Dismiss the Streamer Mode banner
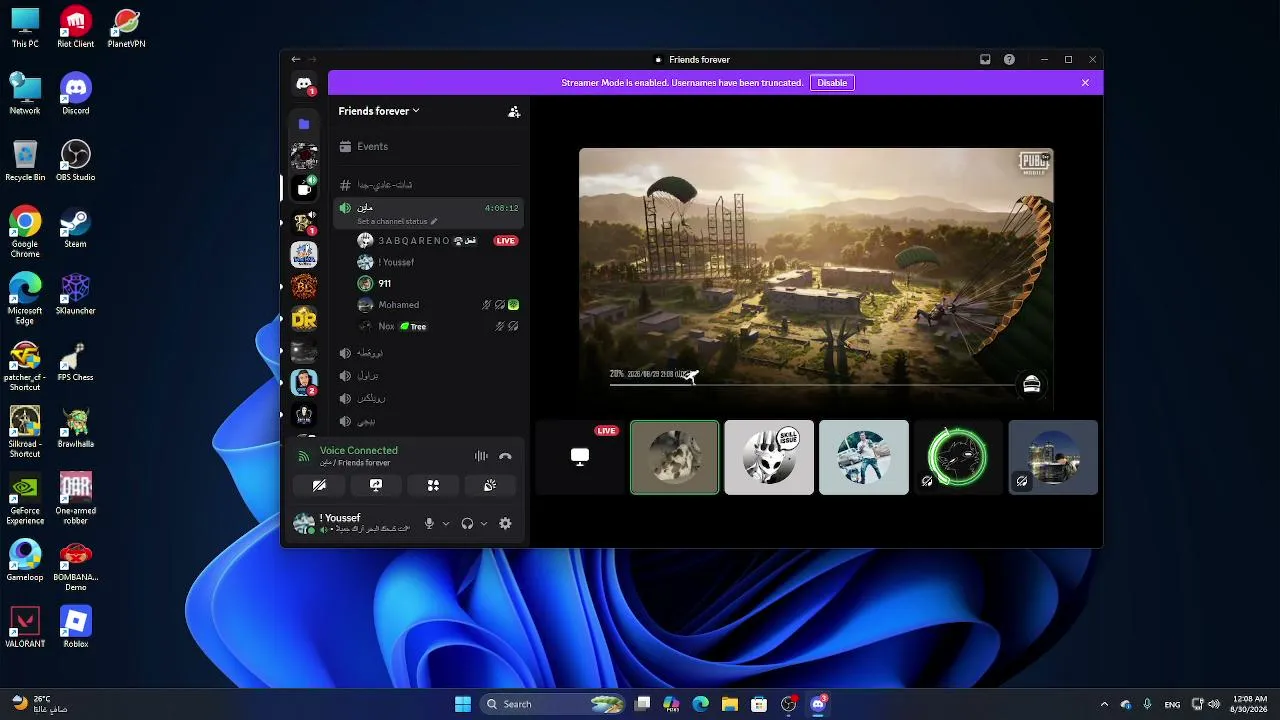The height and width of the screenshot is (720, 1280). tap(1085, 83)
